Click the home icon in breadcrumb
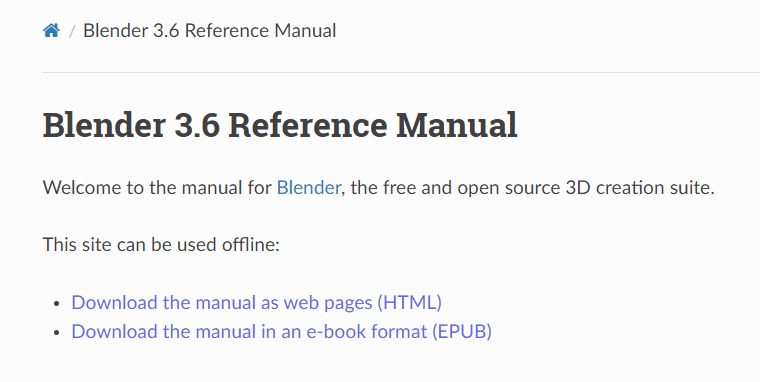Screen dimensions: 760x382 click(x=51, y=31)
